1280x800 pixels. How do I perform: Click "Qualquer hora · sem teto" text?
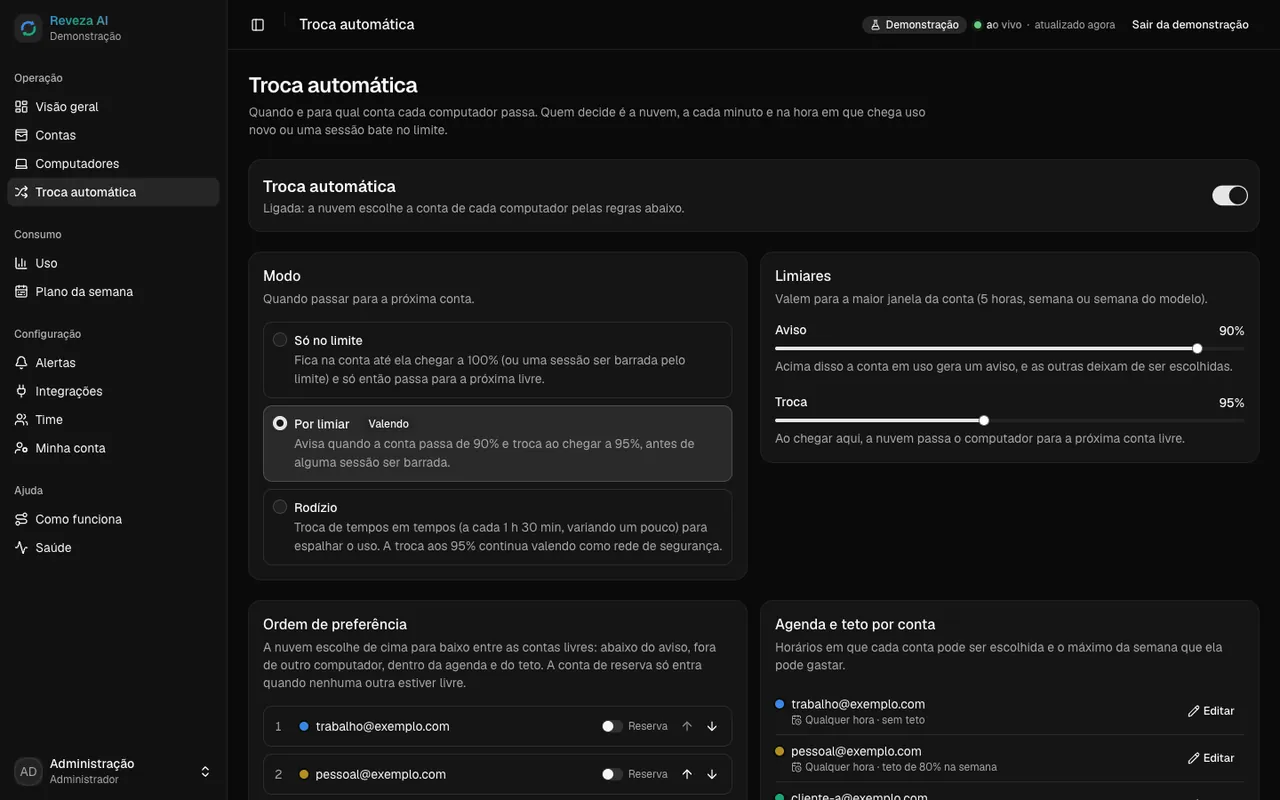865,720
